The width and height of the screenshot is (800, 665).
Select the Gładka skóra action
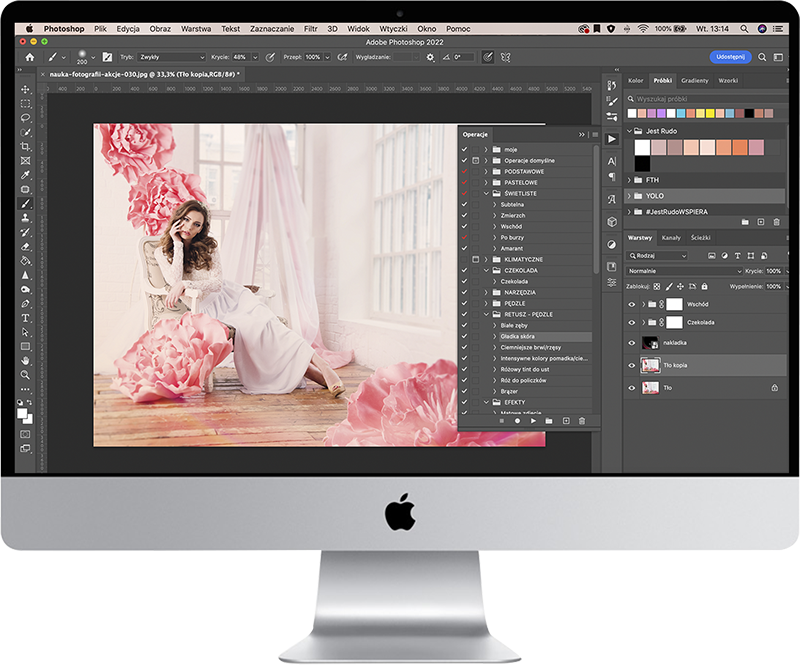(x=521, y=337)
